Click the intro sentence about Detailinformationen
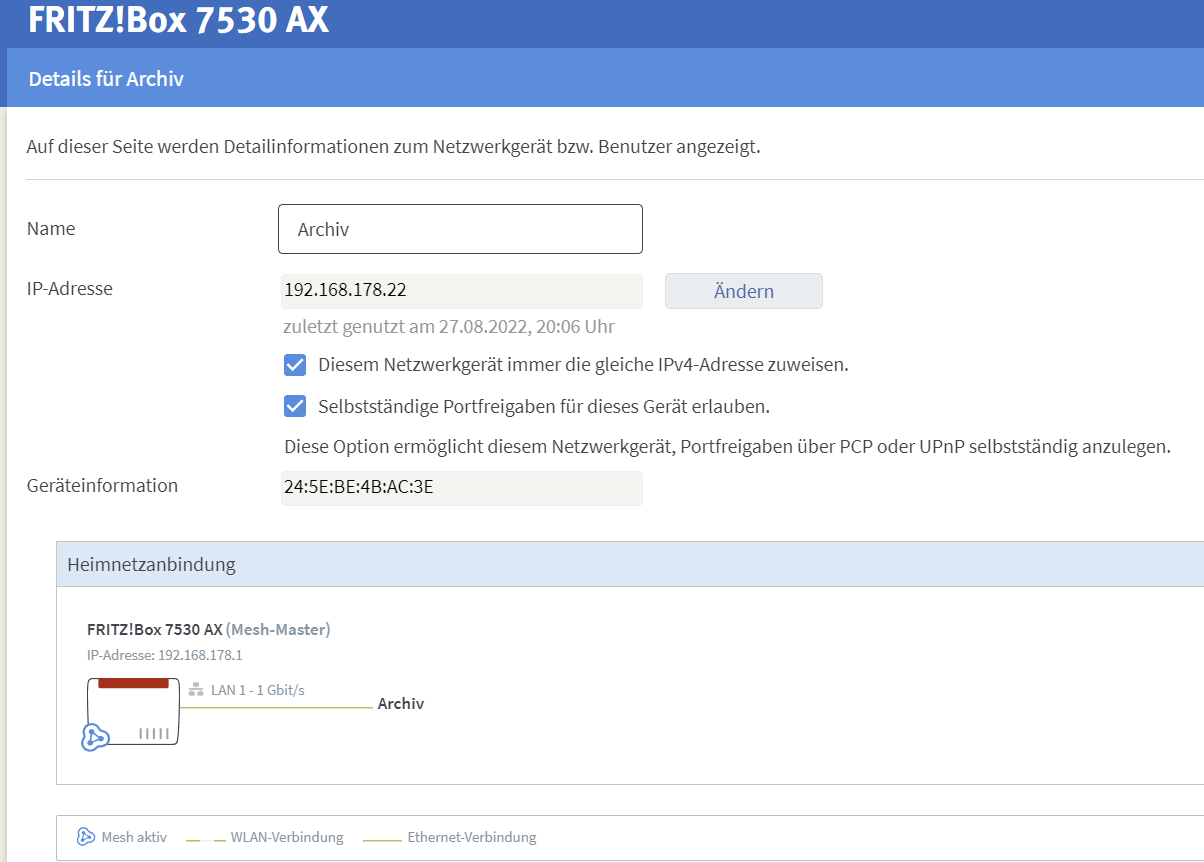 [x=394, y=147]
